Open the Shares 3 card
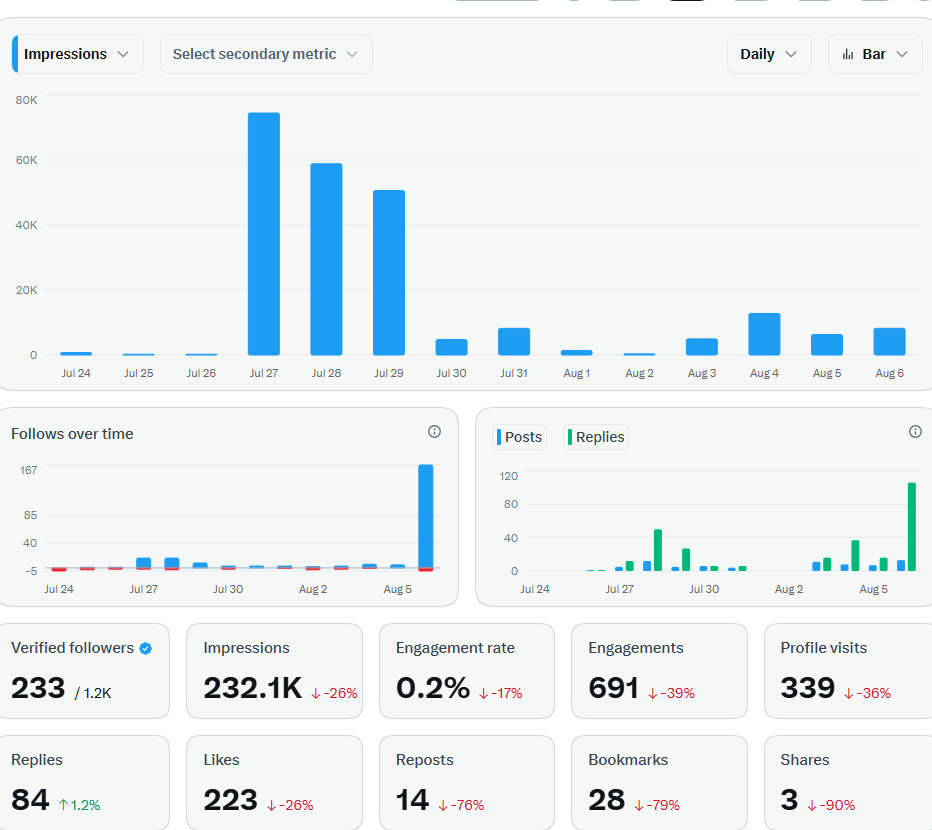The height and width of the screenshot is (830, 932). pyautogui.click(x=848, y=782)
